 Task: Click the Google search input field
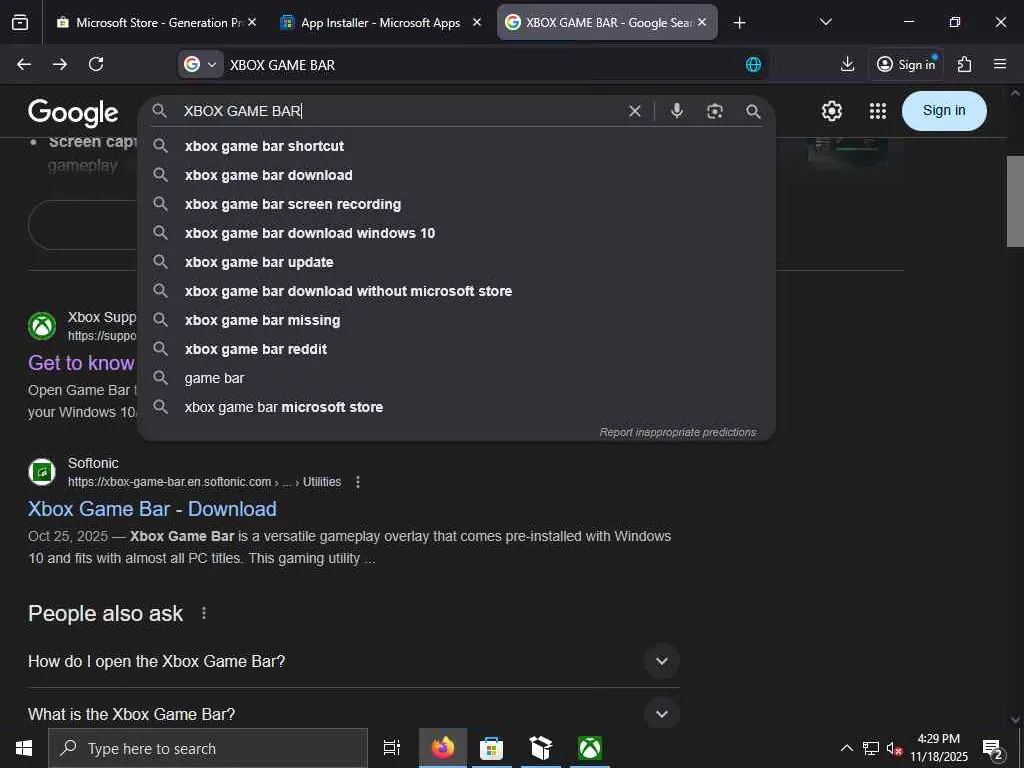[398, 111]
